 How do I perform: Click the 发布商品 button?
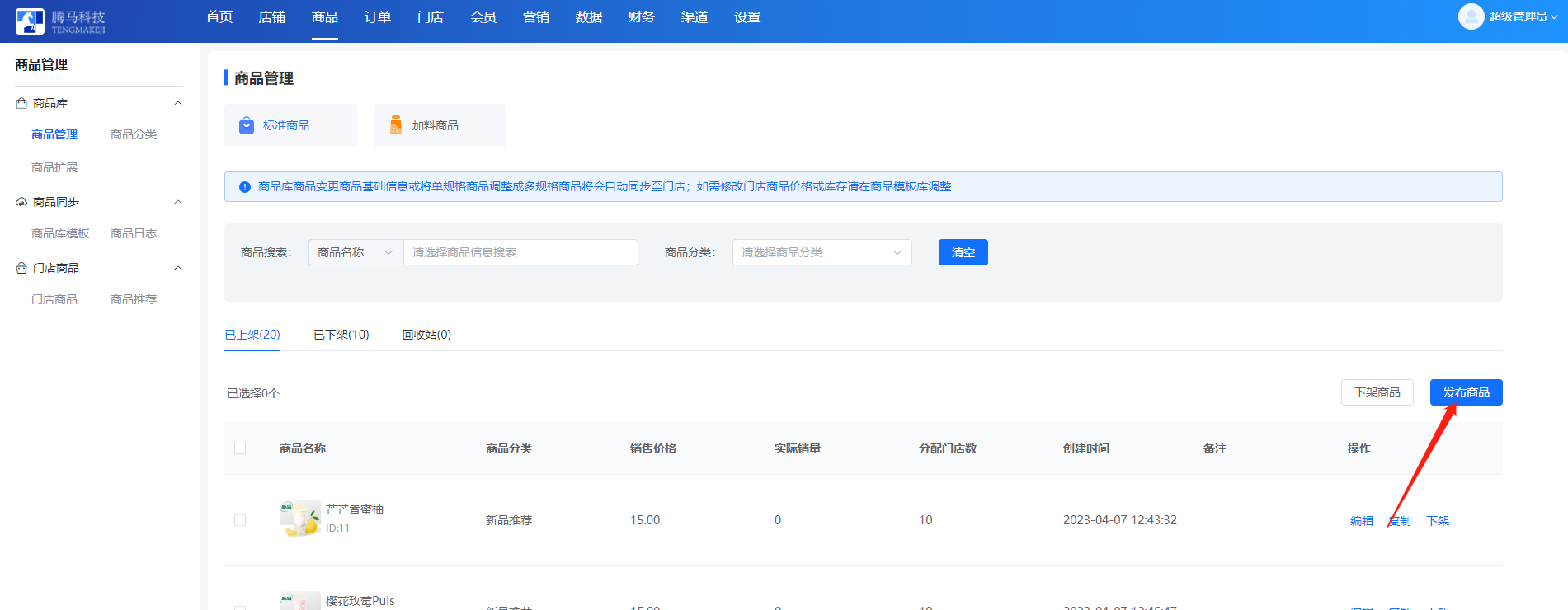pyautogui.click(x=1467, y=392)
